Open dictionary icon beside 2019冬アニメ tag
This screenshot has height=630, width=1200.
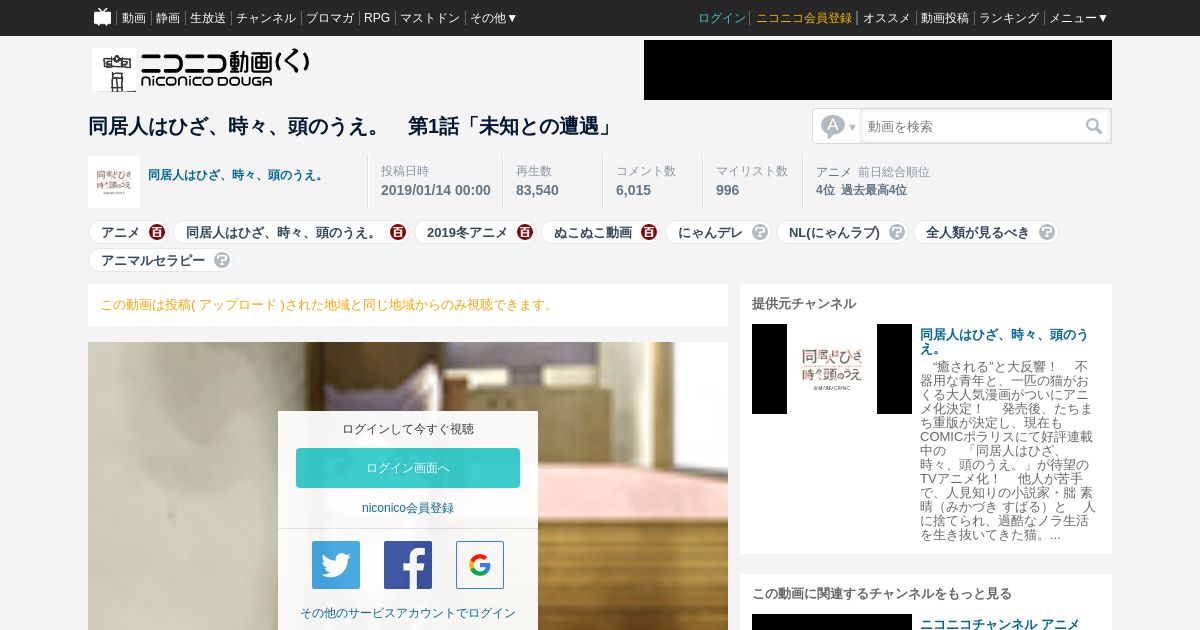point(525,232)
